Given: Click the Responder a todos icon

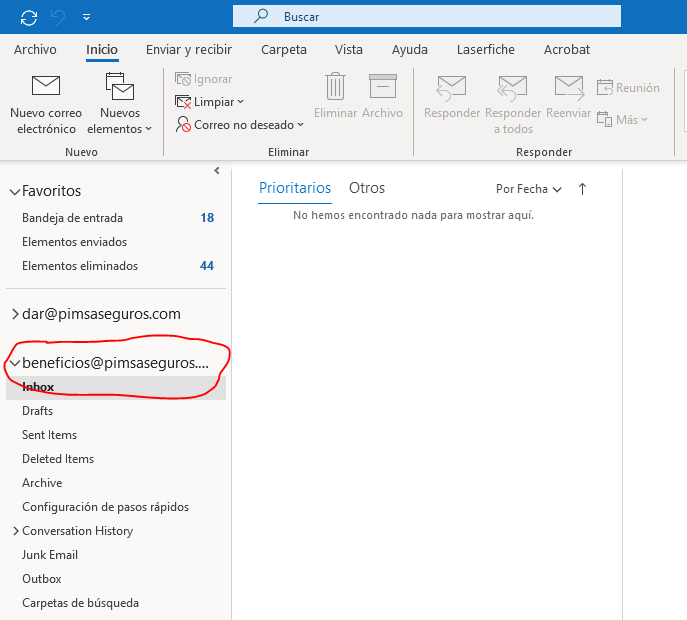Looking at the screenshot, I should (x=512, y=88).
